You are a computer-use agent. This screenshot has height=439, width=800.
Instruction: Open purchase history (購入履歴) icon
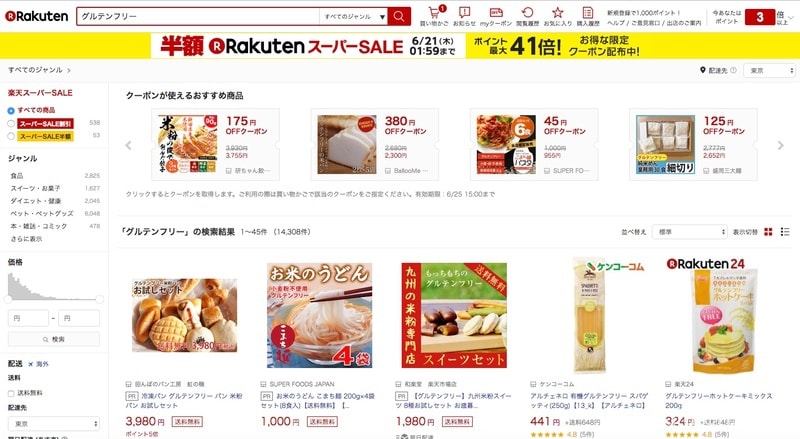coord(588,12)
